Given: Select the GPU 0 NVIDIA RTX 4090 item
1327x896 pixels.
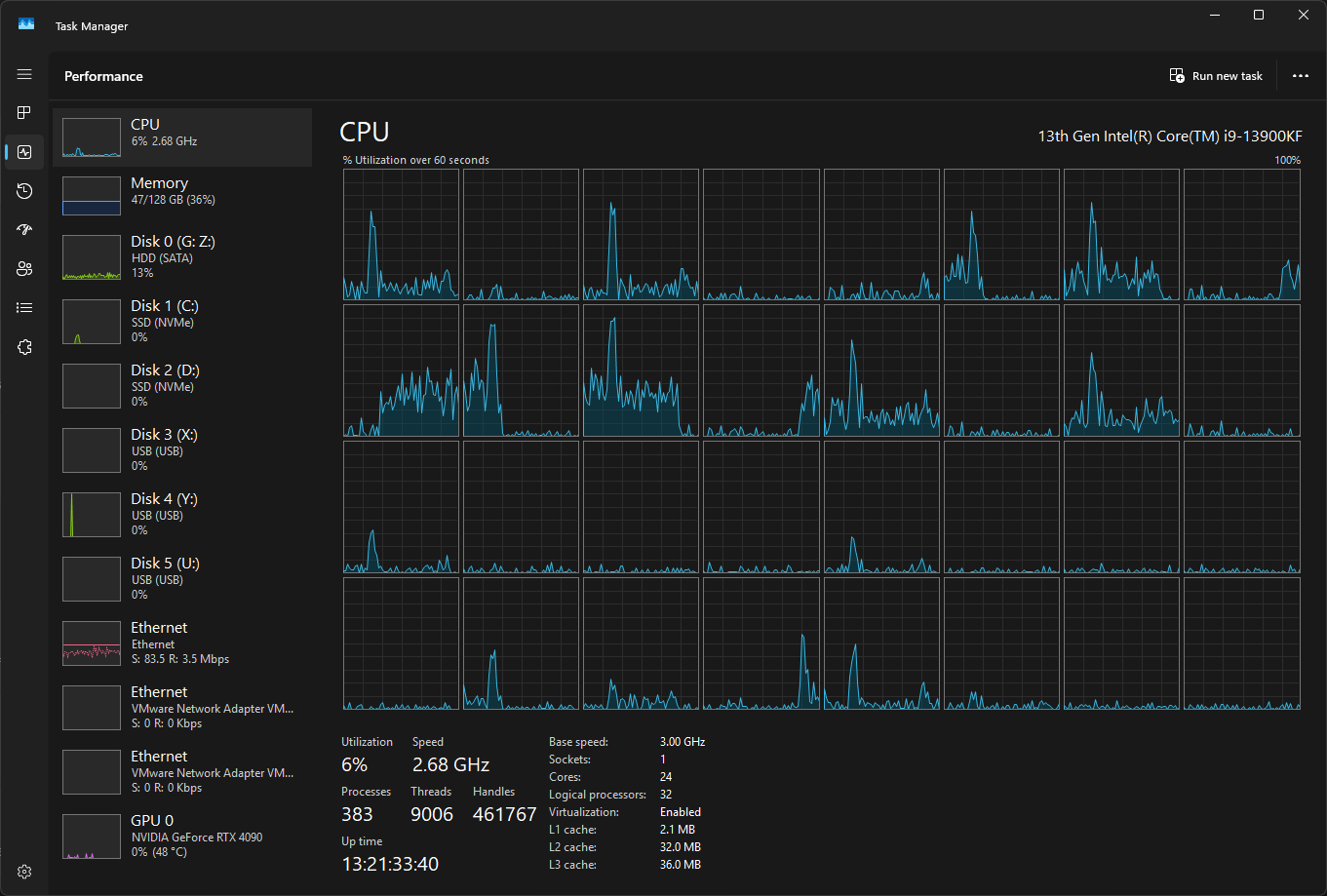Looking at the screenshot, I should pyautogui.click(x=182, y=836).
